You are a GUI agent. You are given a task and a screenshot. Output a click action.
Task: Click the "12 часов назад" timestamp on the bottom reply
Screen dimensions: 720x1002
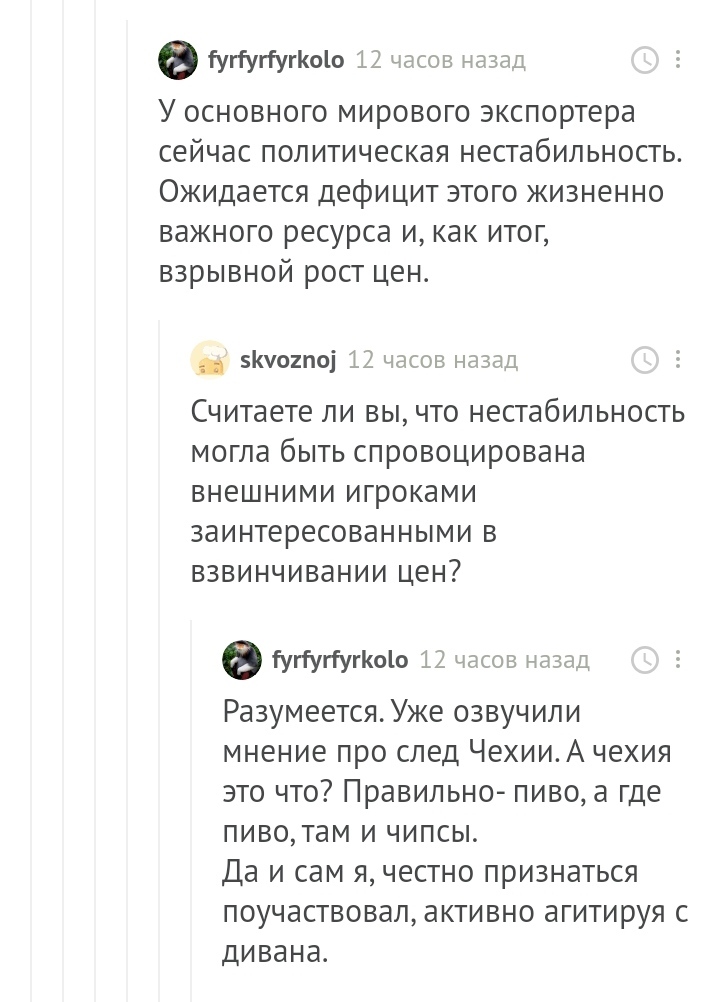coord(505,659)
